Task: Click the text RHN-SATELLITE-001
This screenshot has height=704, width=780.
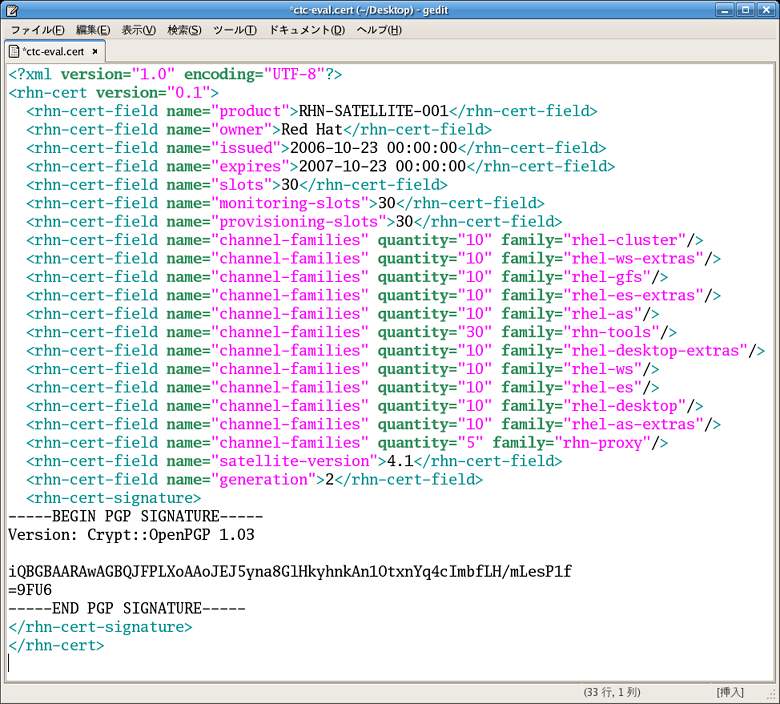Action: 373,111
